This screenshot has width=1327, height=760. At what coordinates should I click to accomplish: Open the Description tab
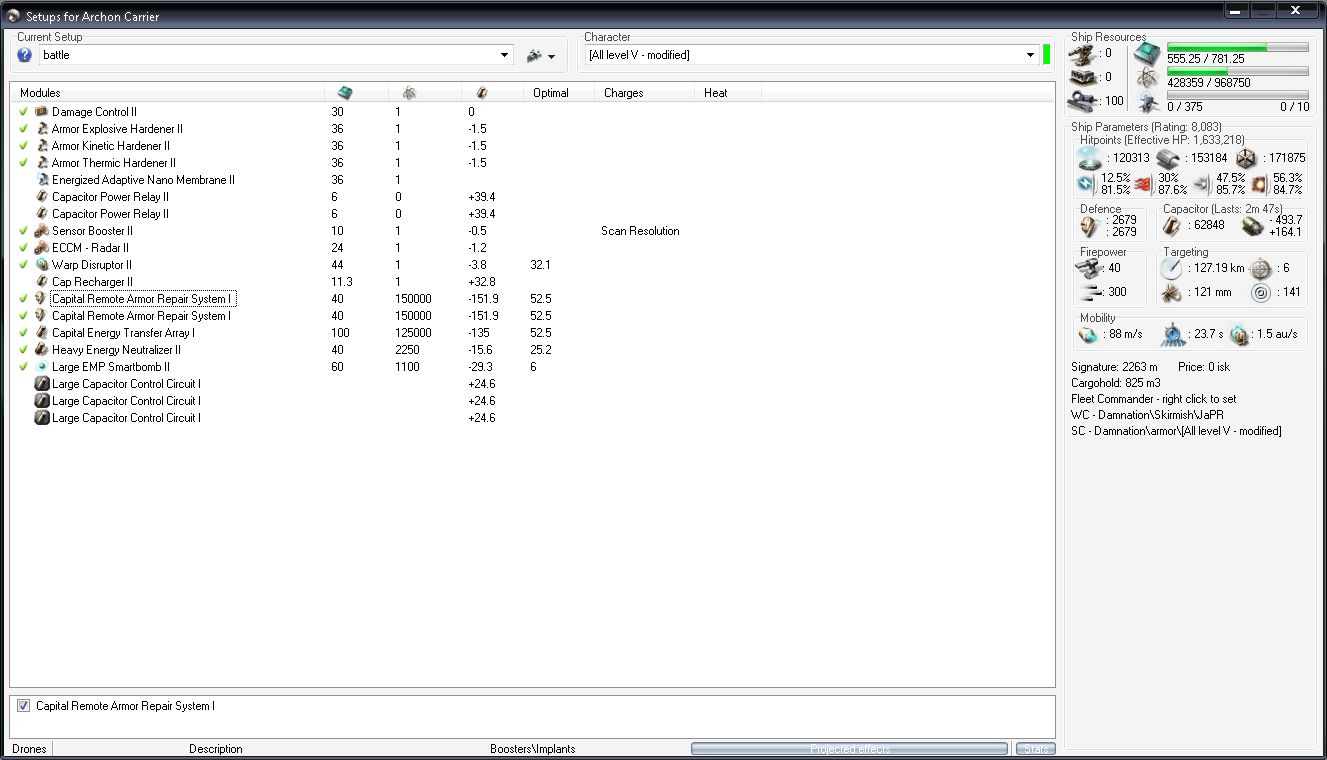[216, 749]
